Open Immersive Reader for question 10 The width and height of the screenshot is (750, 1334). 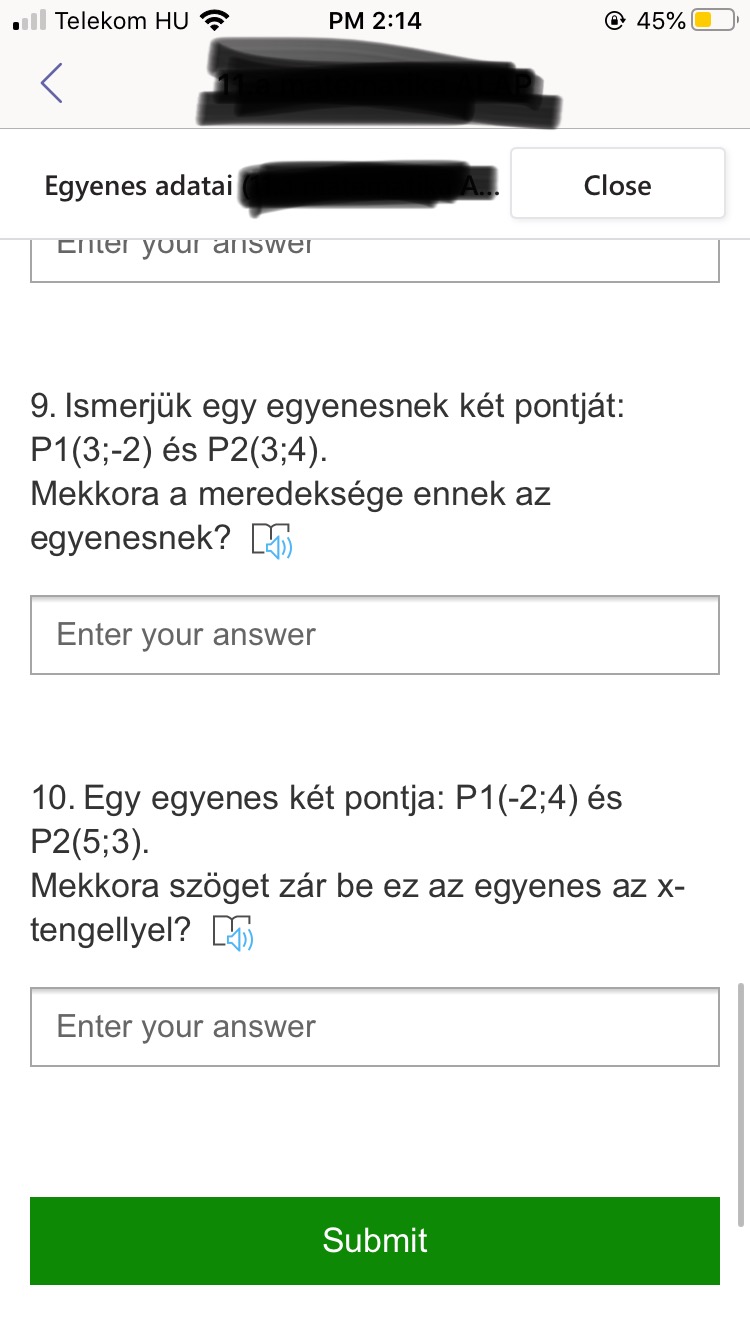pyautogui.click(x=234, y=932)
